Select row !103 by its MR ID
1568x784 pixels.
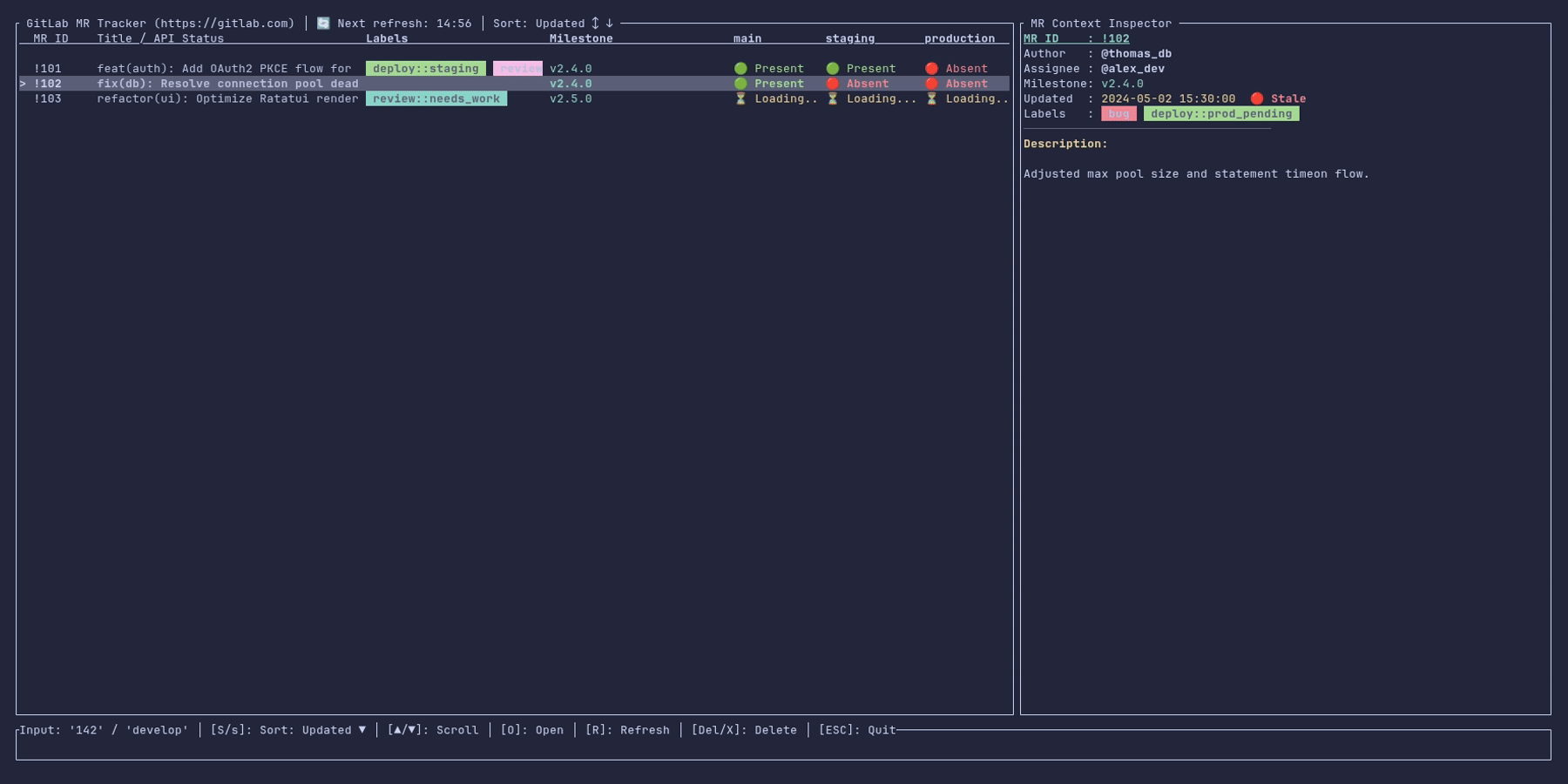click(x=48, y=98)
